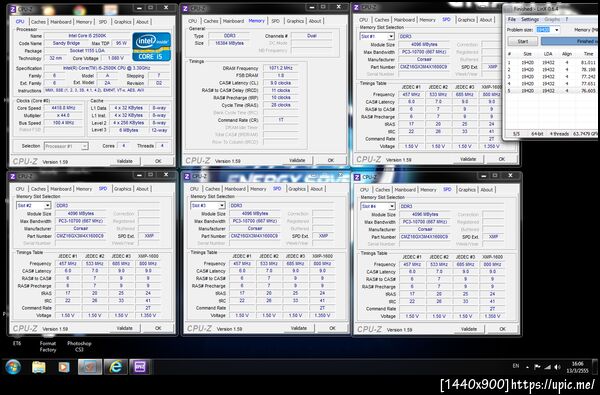
Task: Open the Graphics tab in the Memory-tab CPU-Z window
Action: [295, 21]
